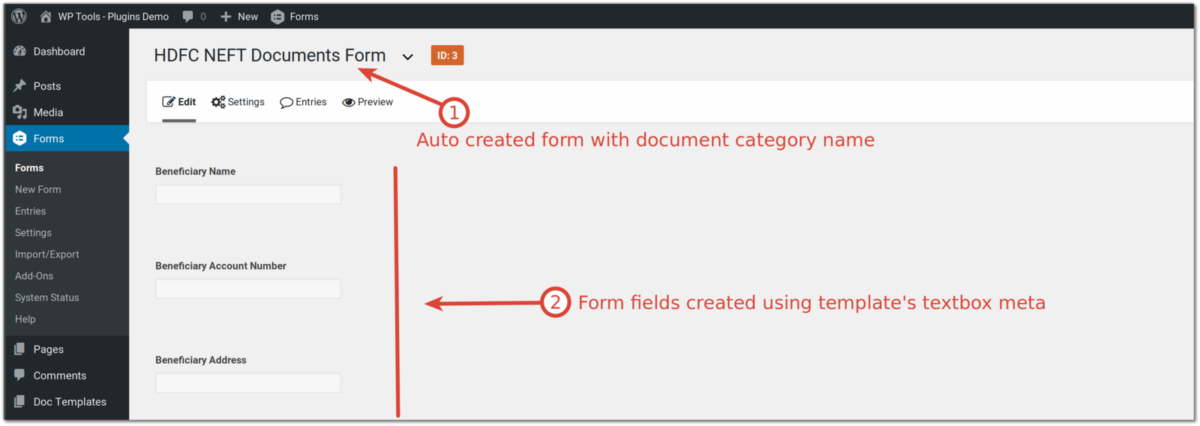Screen dimensions: 1200x426
Task: Click the HDFC NEFT Documents Form title
Action: coord(269,56)
